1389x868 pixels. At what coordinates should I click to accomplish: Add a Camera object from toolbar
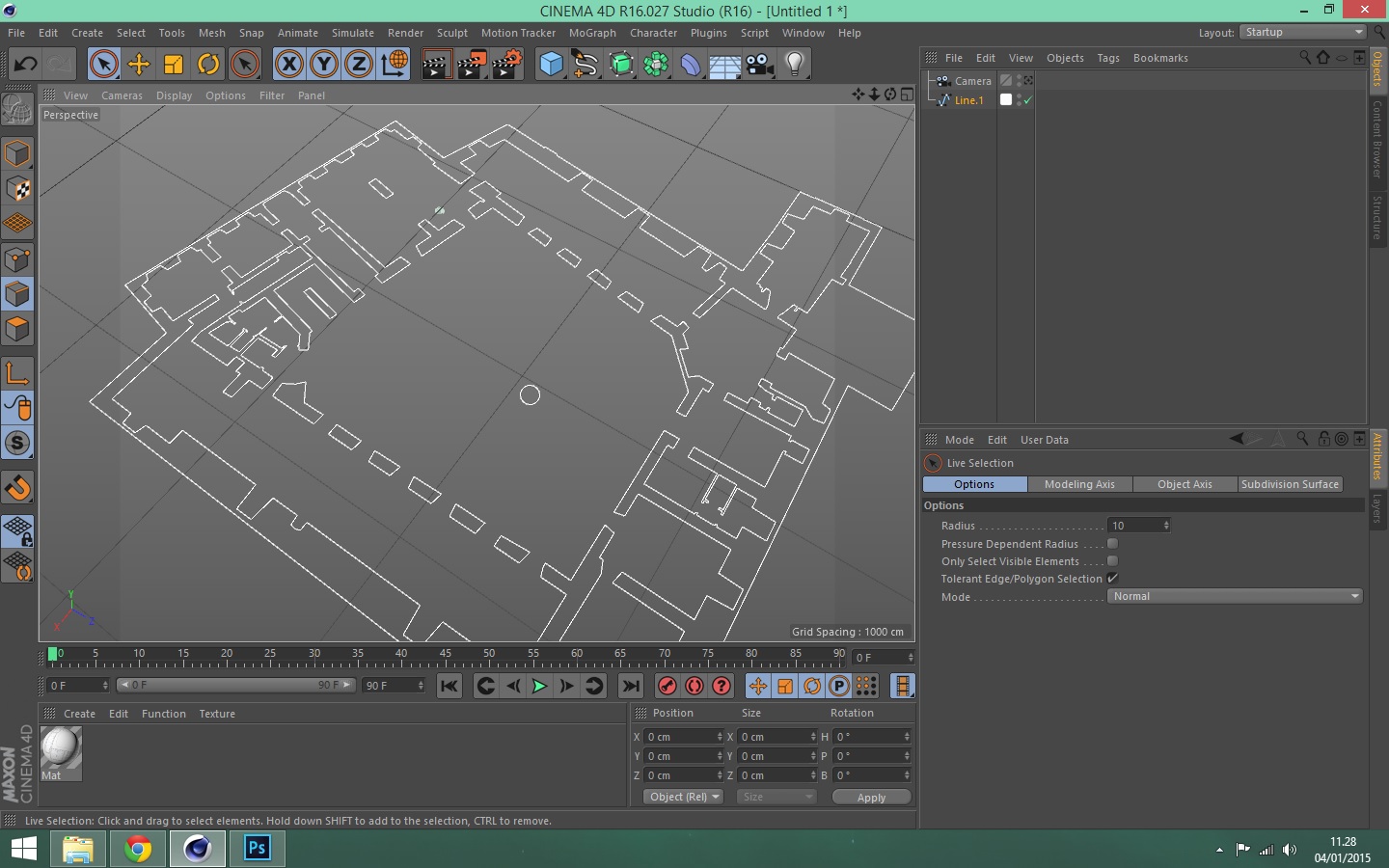tap(759, 65)
